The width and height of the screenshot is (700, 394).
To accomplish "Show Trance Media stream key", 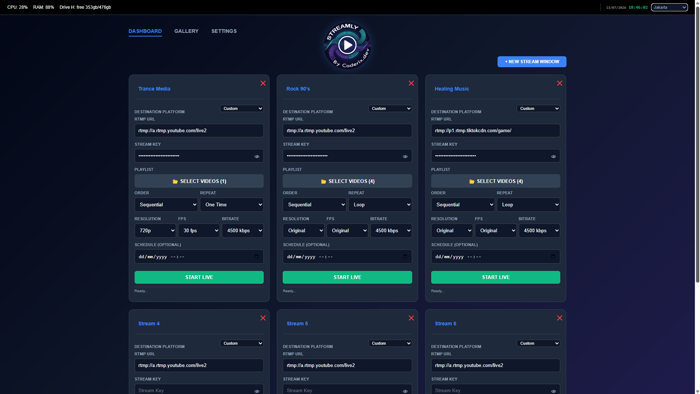I will tap(257, 157).
